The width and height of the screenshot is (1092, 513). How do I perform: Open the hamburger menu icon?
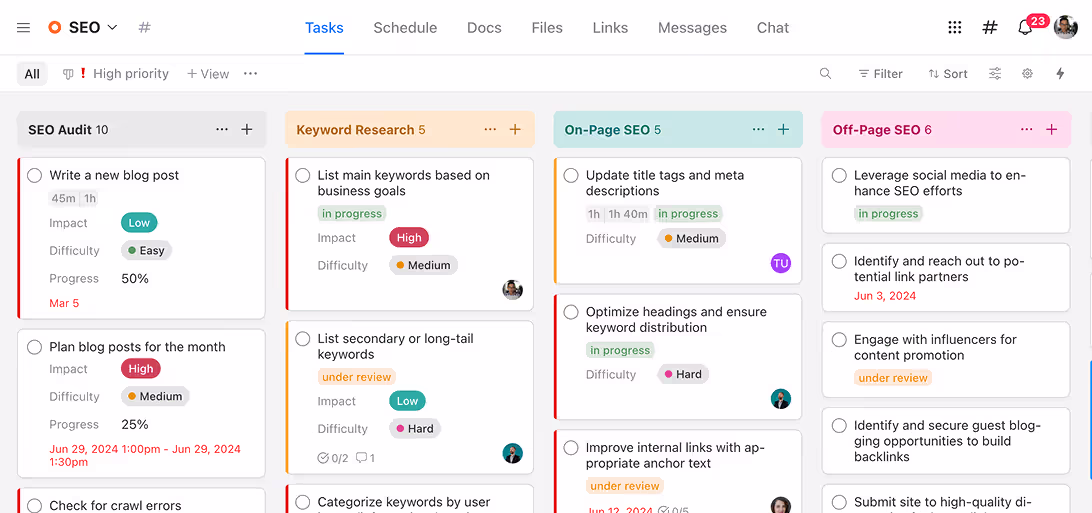coord(24,28)
